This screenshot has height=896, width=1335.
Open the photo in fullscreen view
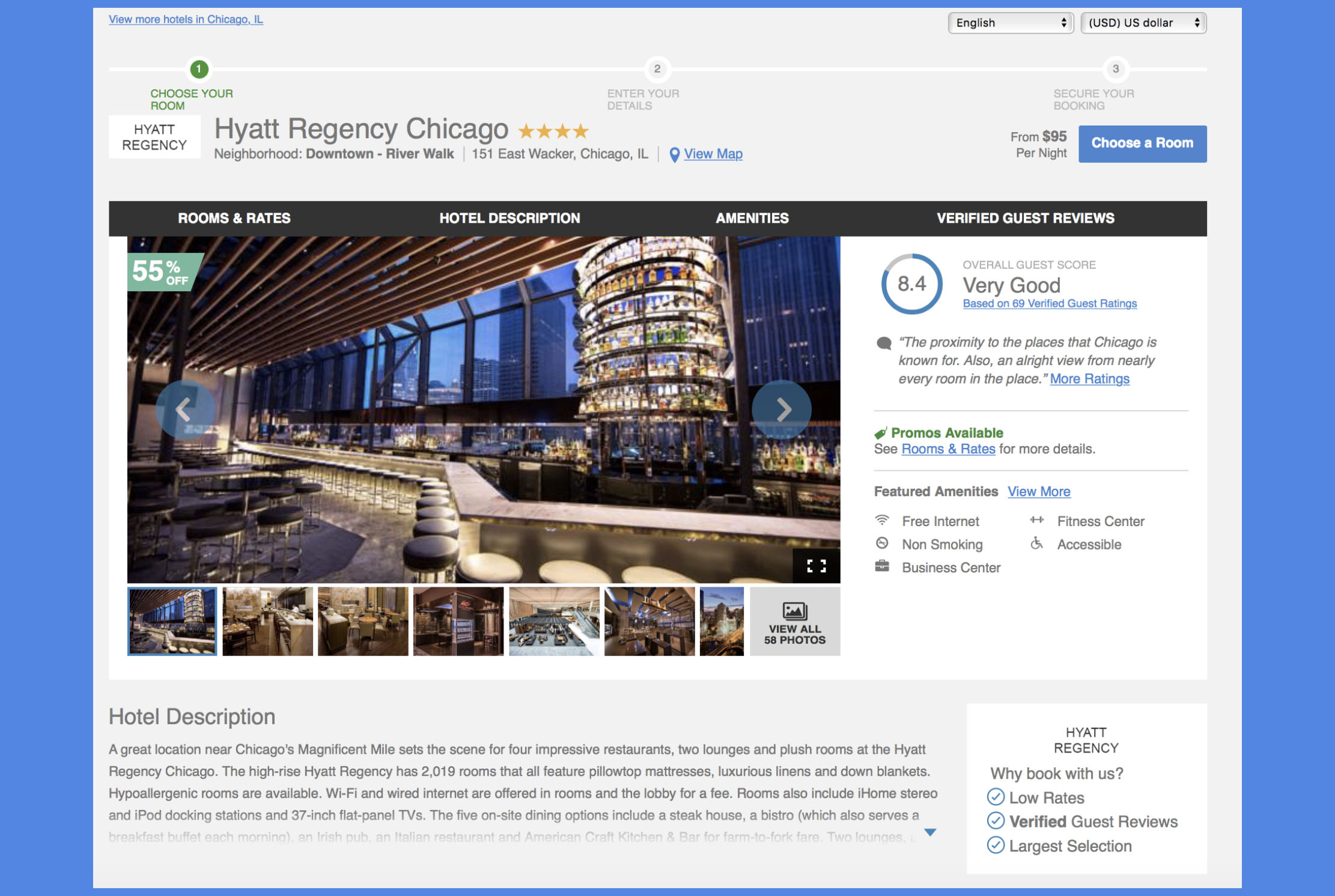click(x=815, y=565)
